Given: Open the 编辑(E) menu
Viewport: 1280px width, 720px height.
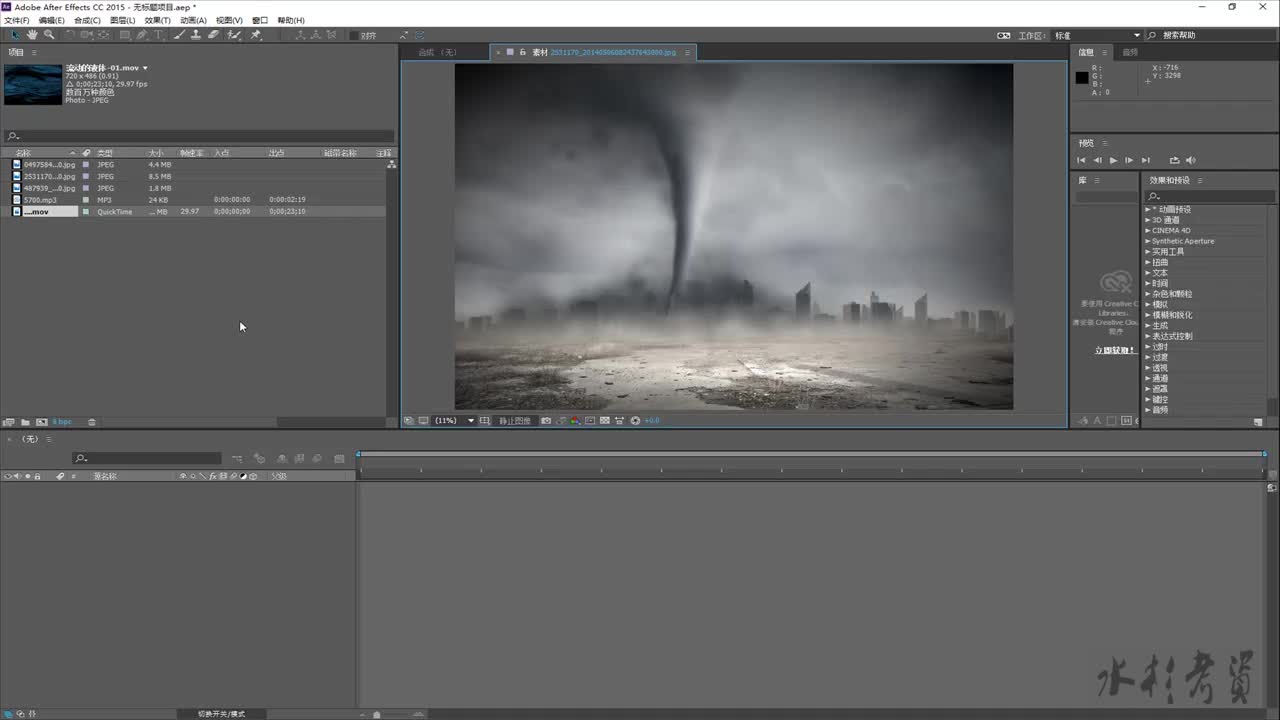Looking at the screenshot, I should pos(52,20).
